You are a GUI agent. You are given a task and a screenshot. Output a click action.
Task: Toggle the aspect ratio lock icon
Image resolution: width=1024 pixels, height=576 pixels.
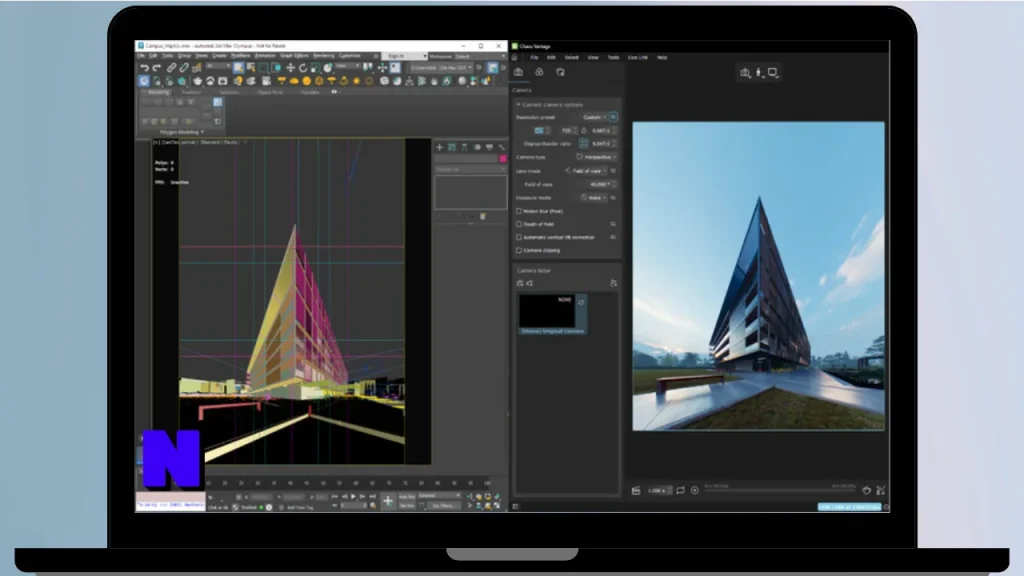coord(584,131)
